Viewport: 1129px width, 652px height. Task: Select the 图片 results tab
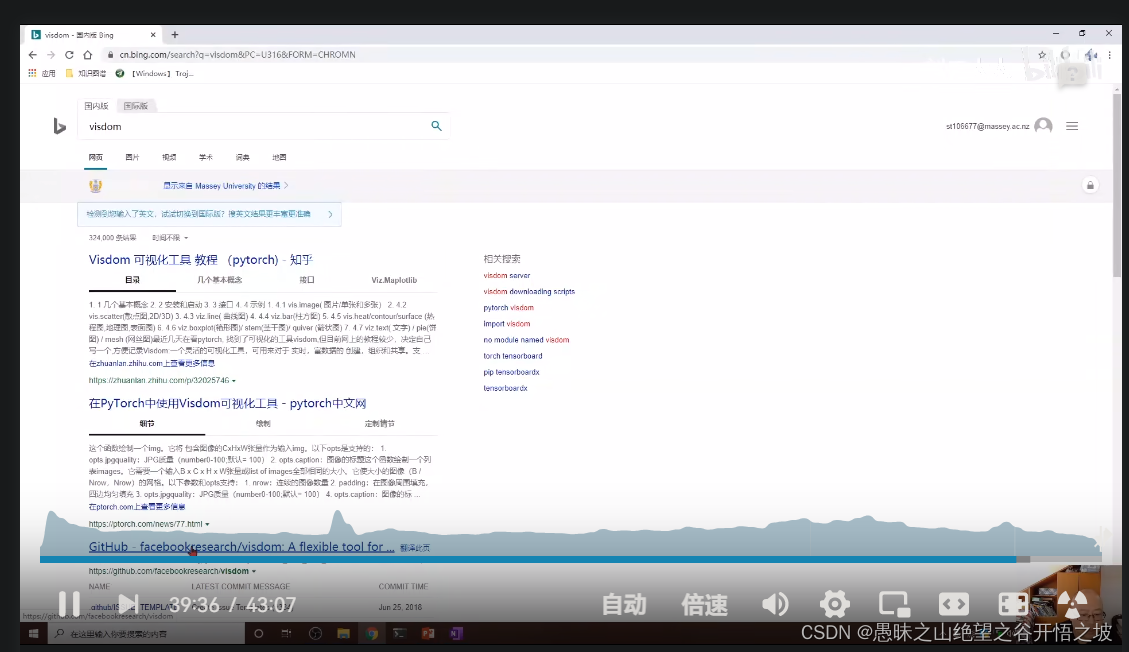coord(132,157)
